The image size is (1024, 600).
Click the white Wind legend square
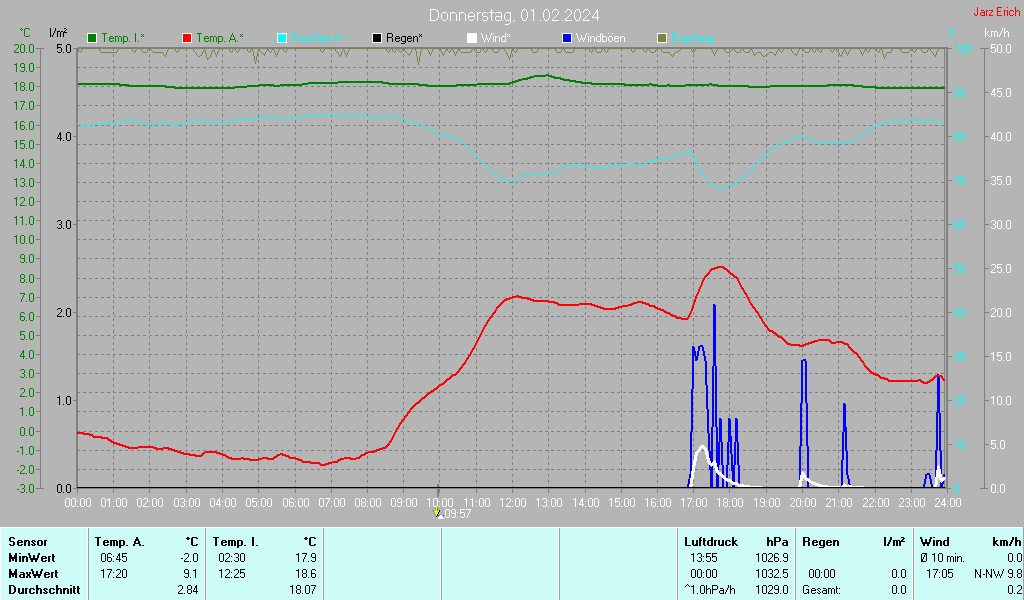click(x=472, y=38)
